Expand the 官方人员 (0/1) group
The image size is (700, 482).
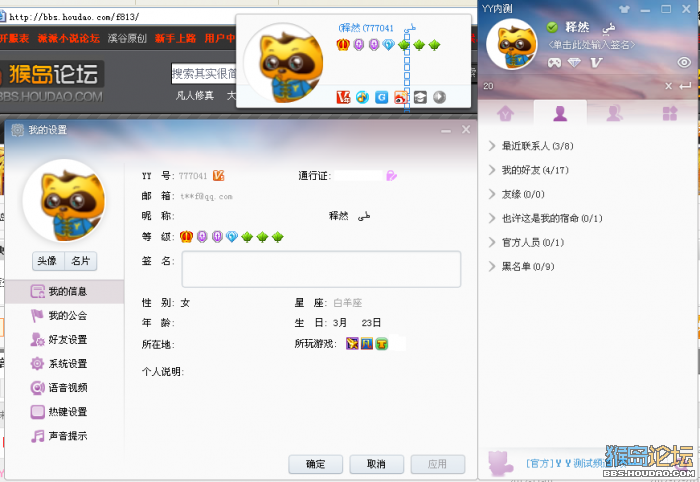pyautogui.click(x=526, y=242)
